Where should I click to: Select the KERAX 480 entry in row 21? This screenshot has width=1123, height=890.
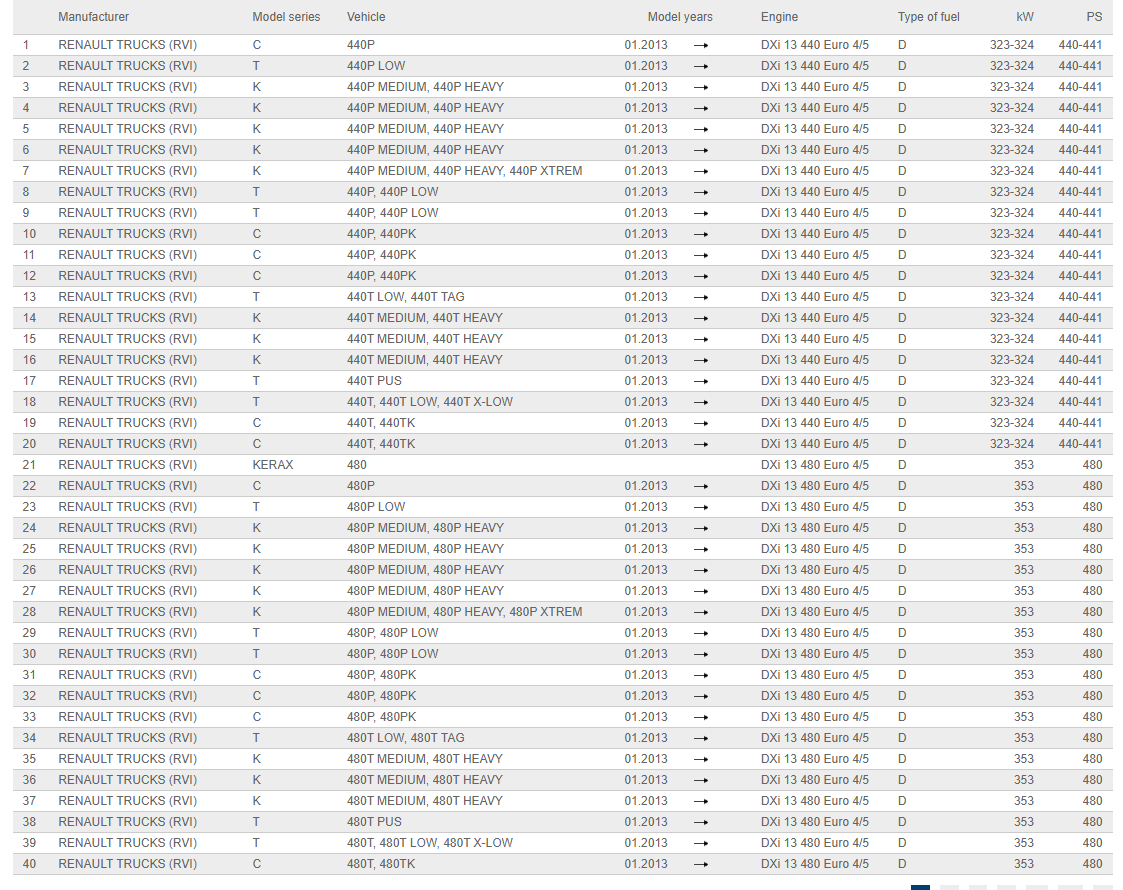click(x=357, y=465)
